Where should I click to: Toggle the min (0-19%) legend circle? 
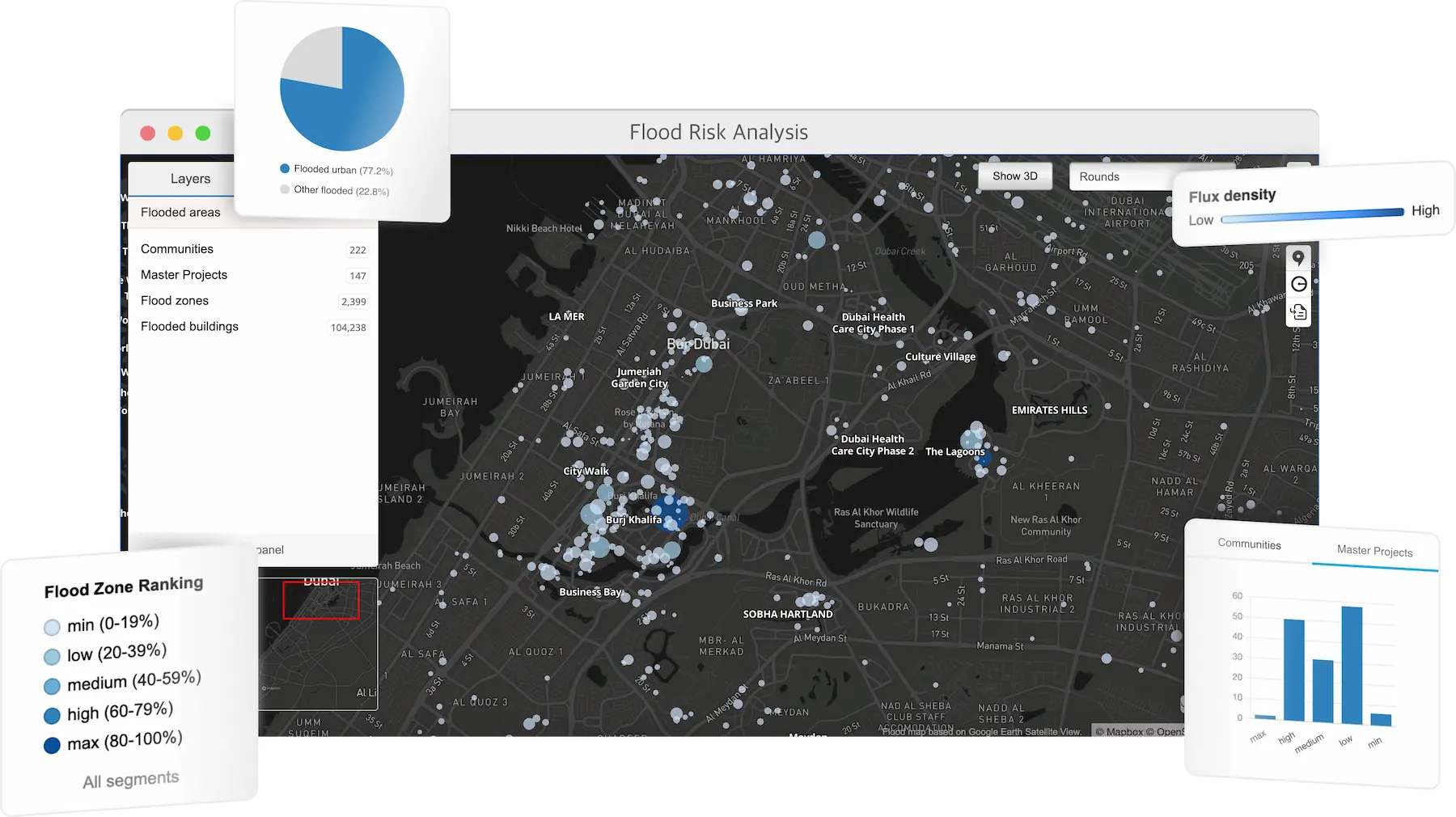coord(52,627)
